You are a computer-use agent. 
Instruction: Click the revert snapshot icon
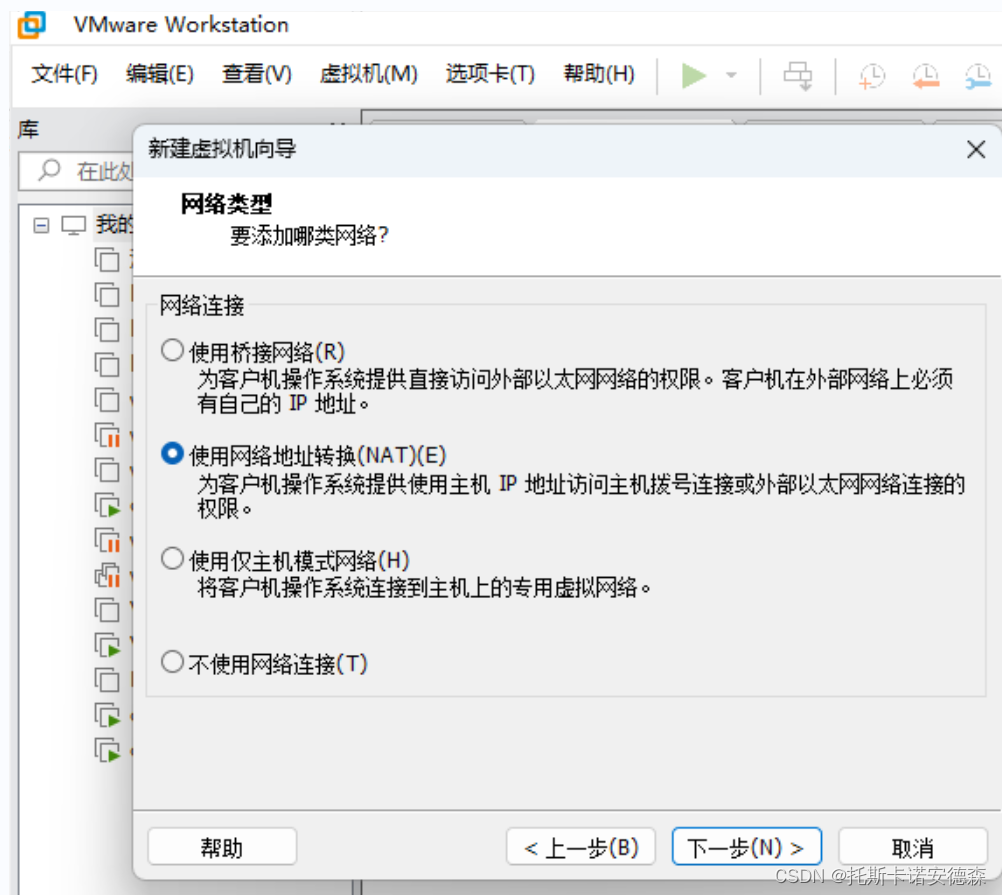(x=925, y=76)
